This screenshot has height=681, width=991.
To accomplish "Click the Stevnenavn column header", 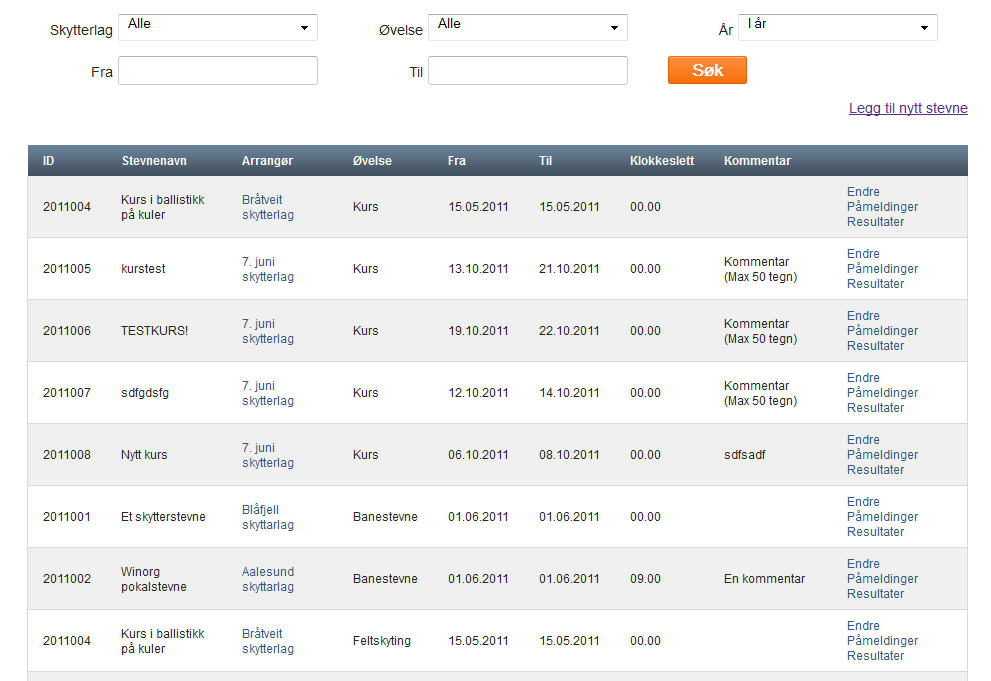I will point(154,161).
